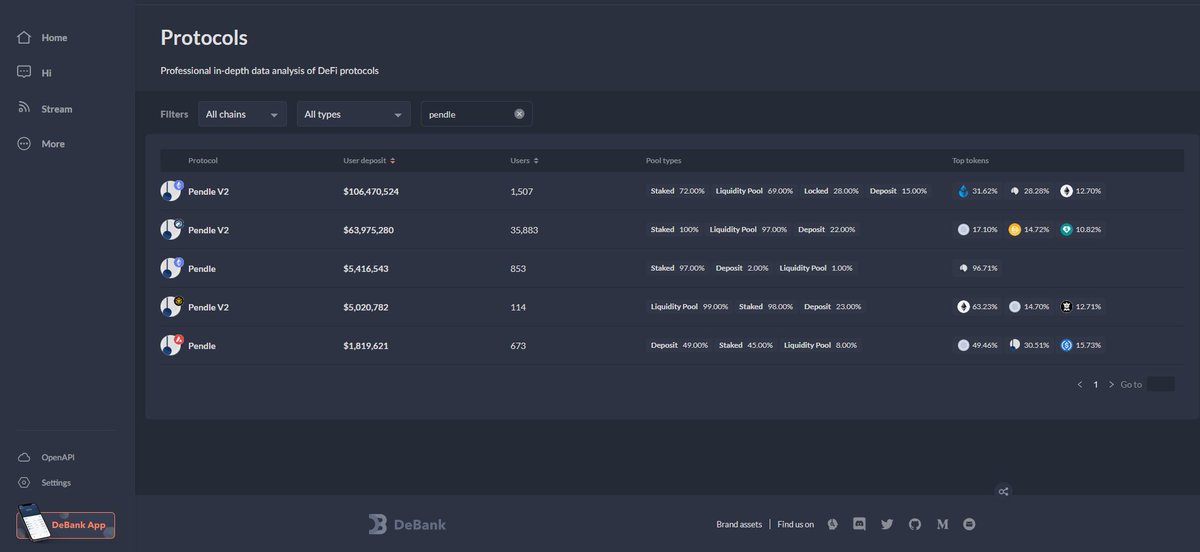Expand the All types dropdown
Viewport: 1200px width, 552px height.
pyautogui.click(x=354, y=114)
